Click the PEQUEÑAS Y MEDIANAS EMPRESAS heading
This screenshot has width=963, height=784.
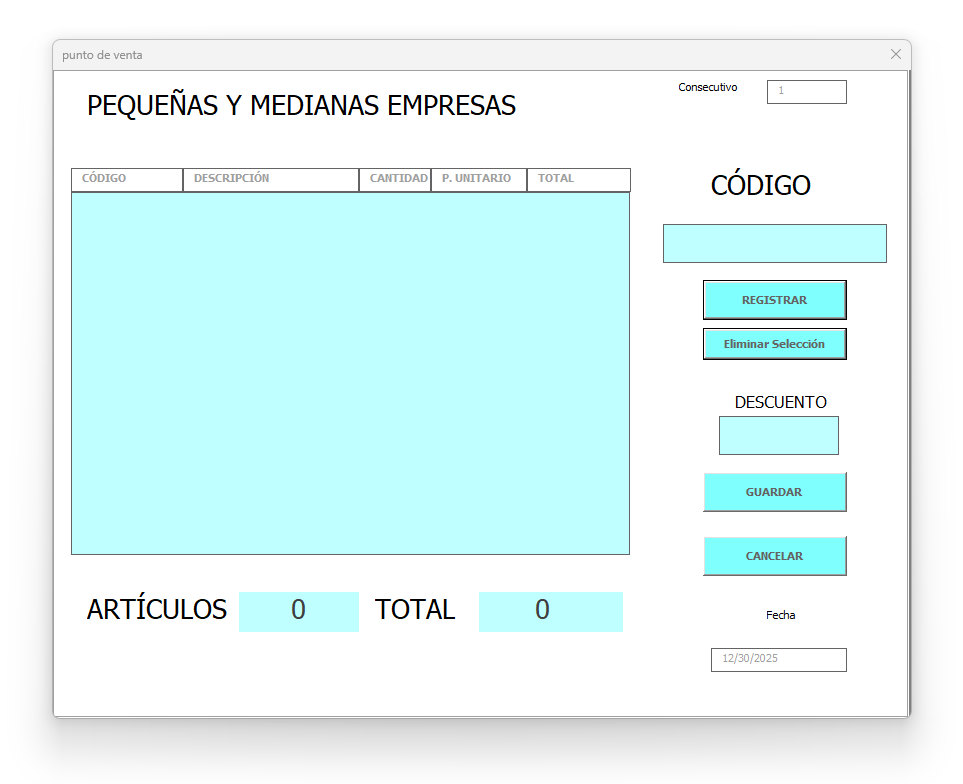click(x=301, y=106)
